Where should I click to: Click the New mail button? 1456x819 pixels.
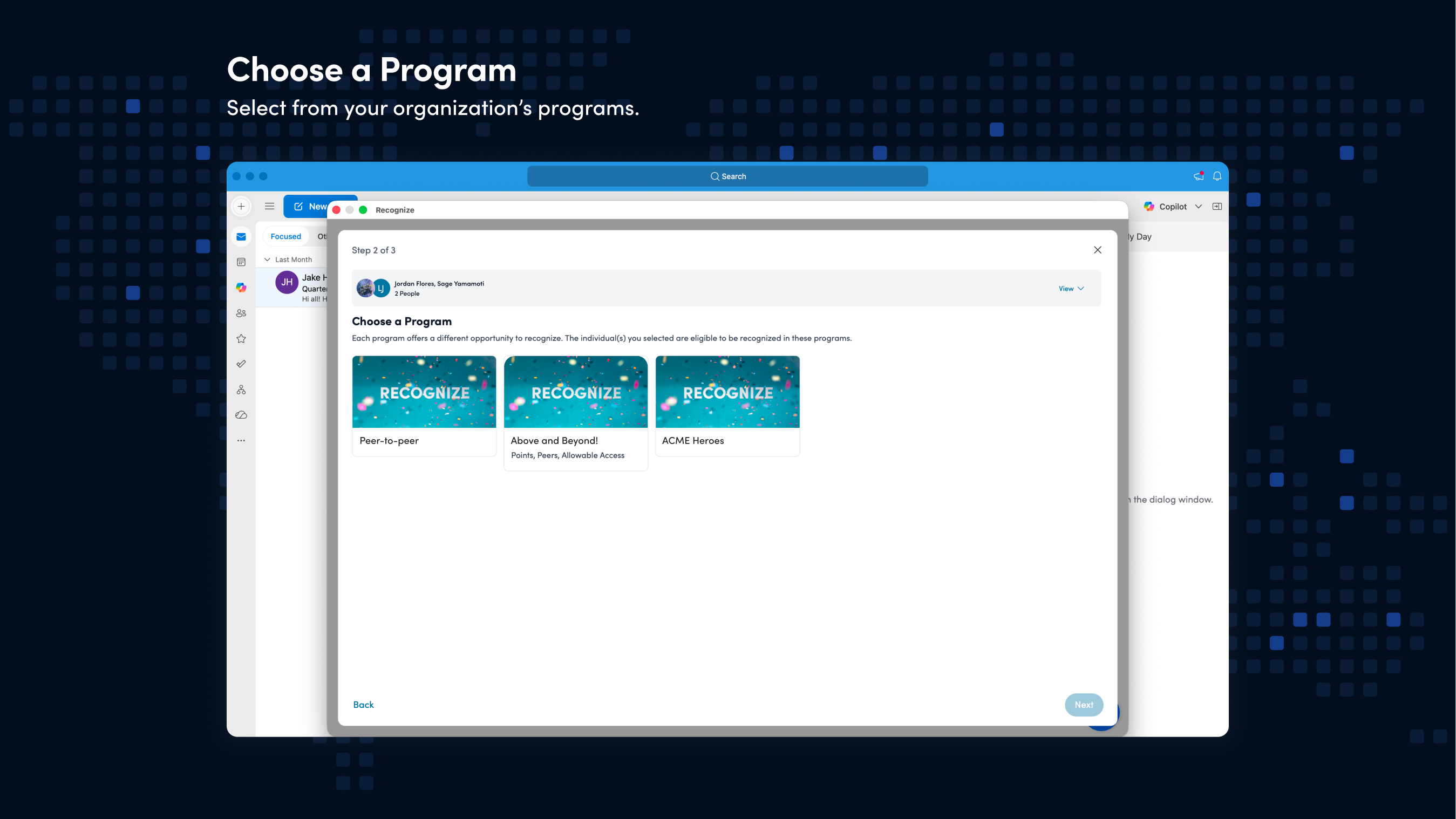coord(306,206)
